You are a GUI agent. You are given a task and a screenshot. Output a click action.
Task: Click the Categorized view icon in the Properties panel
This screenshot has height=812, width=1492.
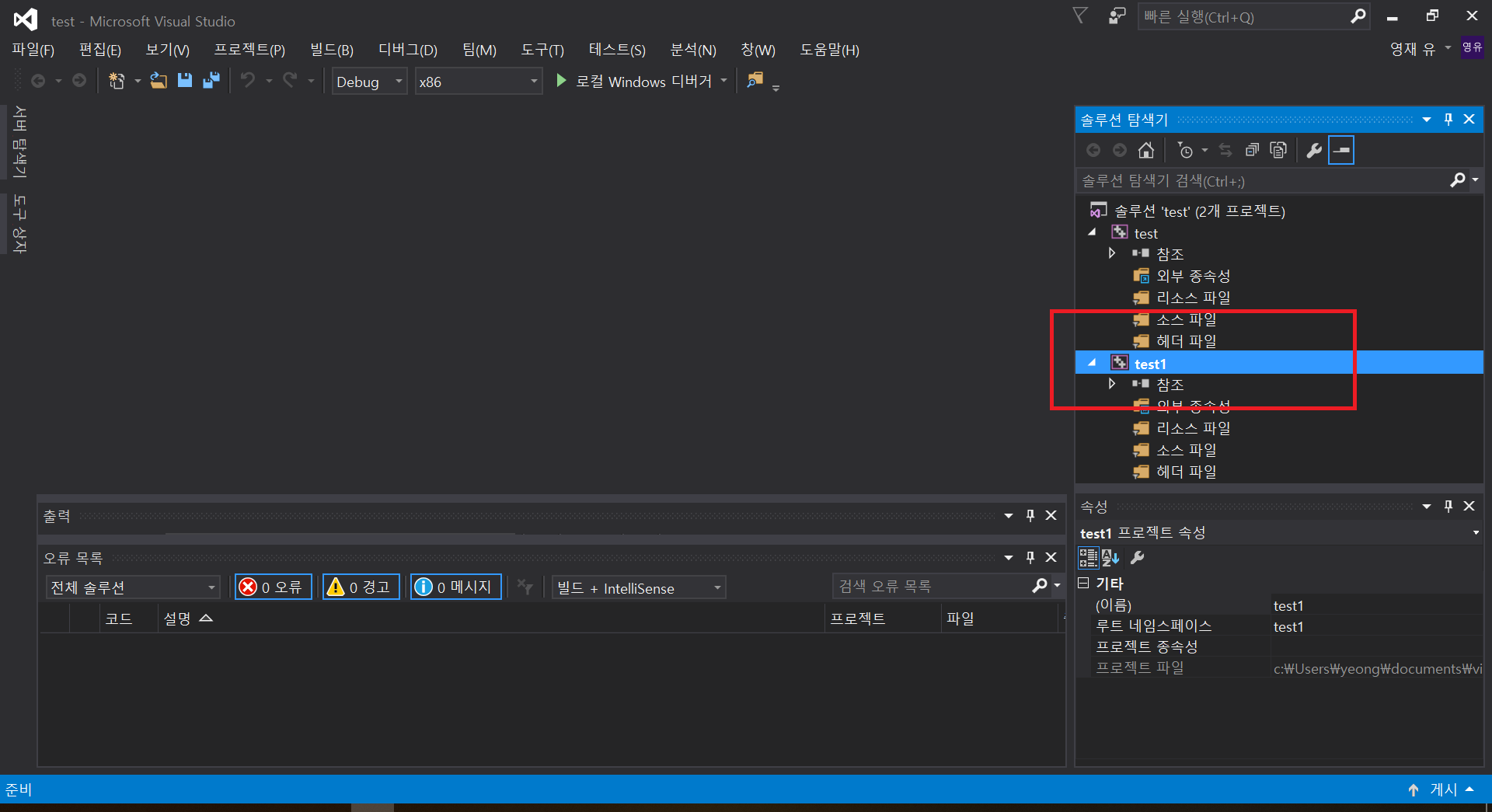(1088, 557)
